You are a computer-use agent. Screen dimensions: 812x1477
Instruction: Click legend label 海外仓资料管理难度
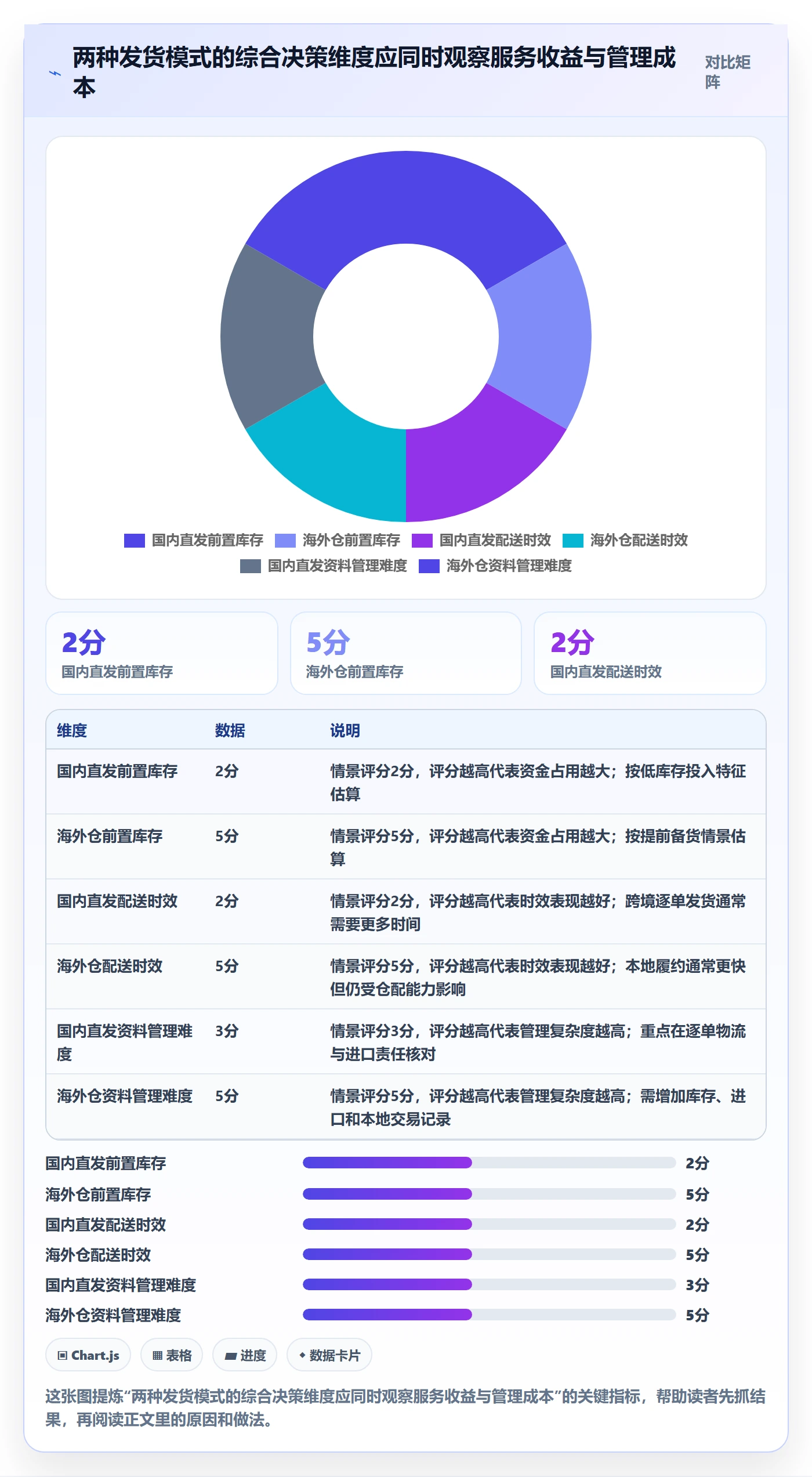[x=509, y=566]
